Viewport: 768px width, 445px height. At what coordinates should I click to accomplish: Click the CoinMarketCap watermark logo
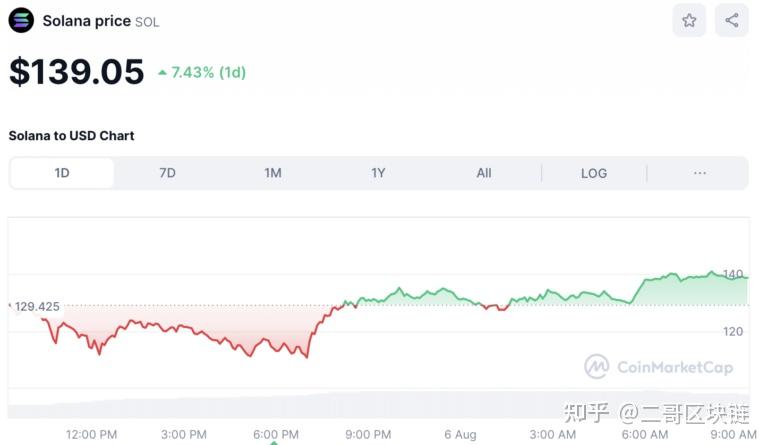coord(597,367)
